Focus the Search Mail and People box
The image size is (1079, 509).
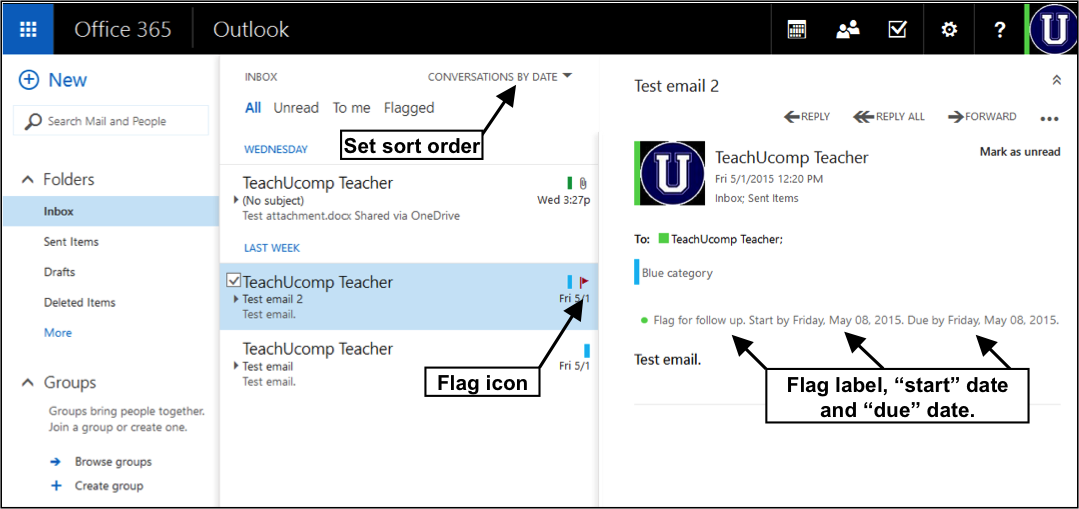coord(111,121)
